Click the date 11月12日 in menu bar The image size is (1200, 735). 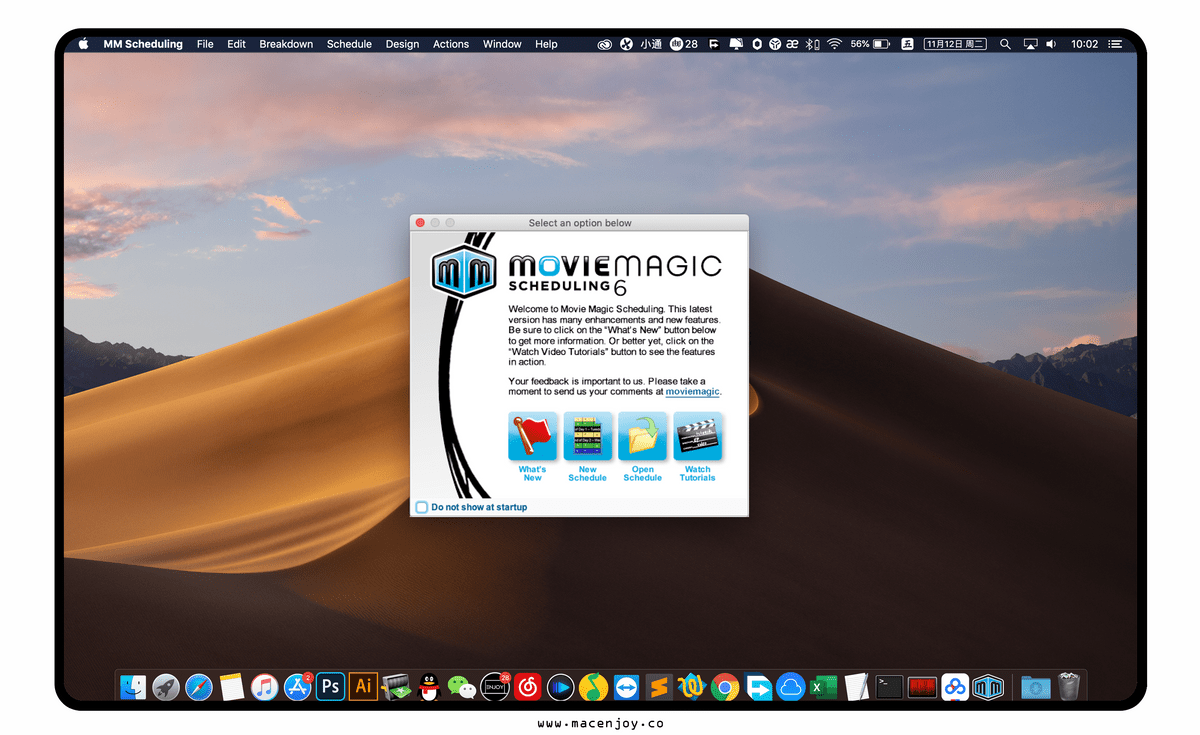[x=955, y=44]
